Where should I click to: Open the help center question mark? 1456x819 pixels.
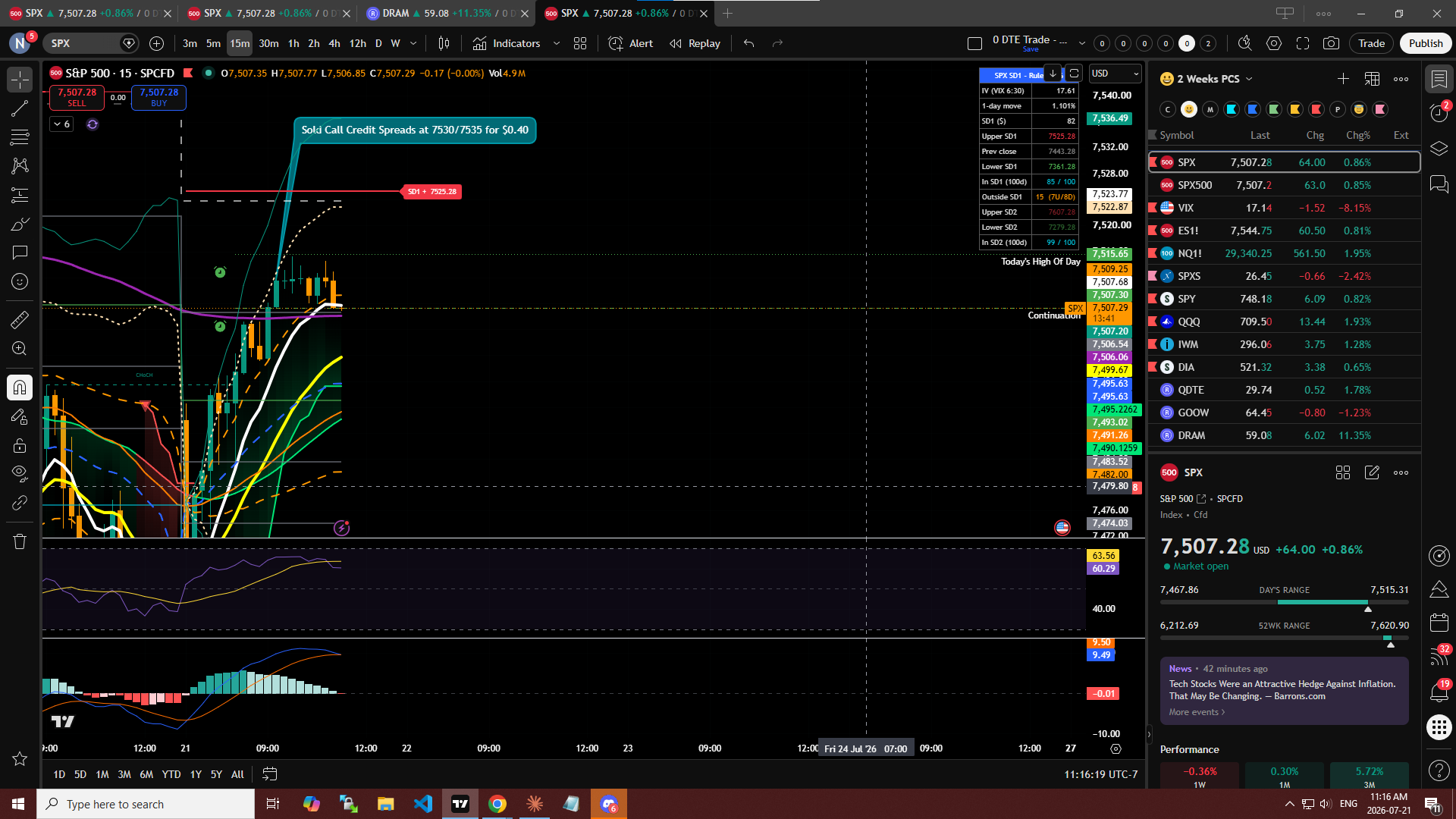tap(1439, 770)
